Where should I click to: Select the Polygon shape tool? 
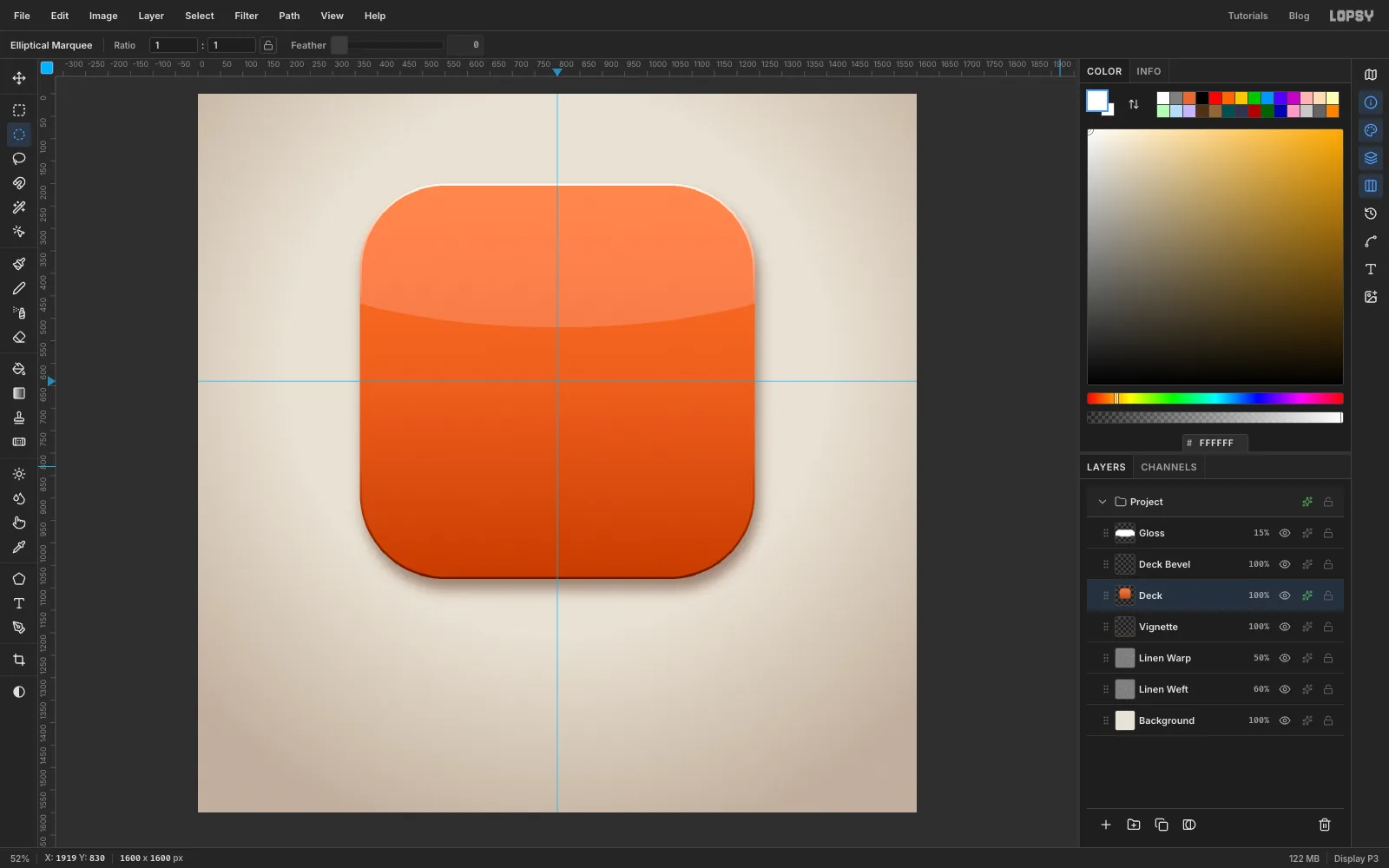[19, 579]
